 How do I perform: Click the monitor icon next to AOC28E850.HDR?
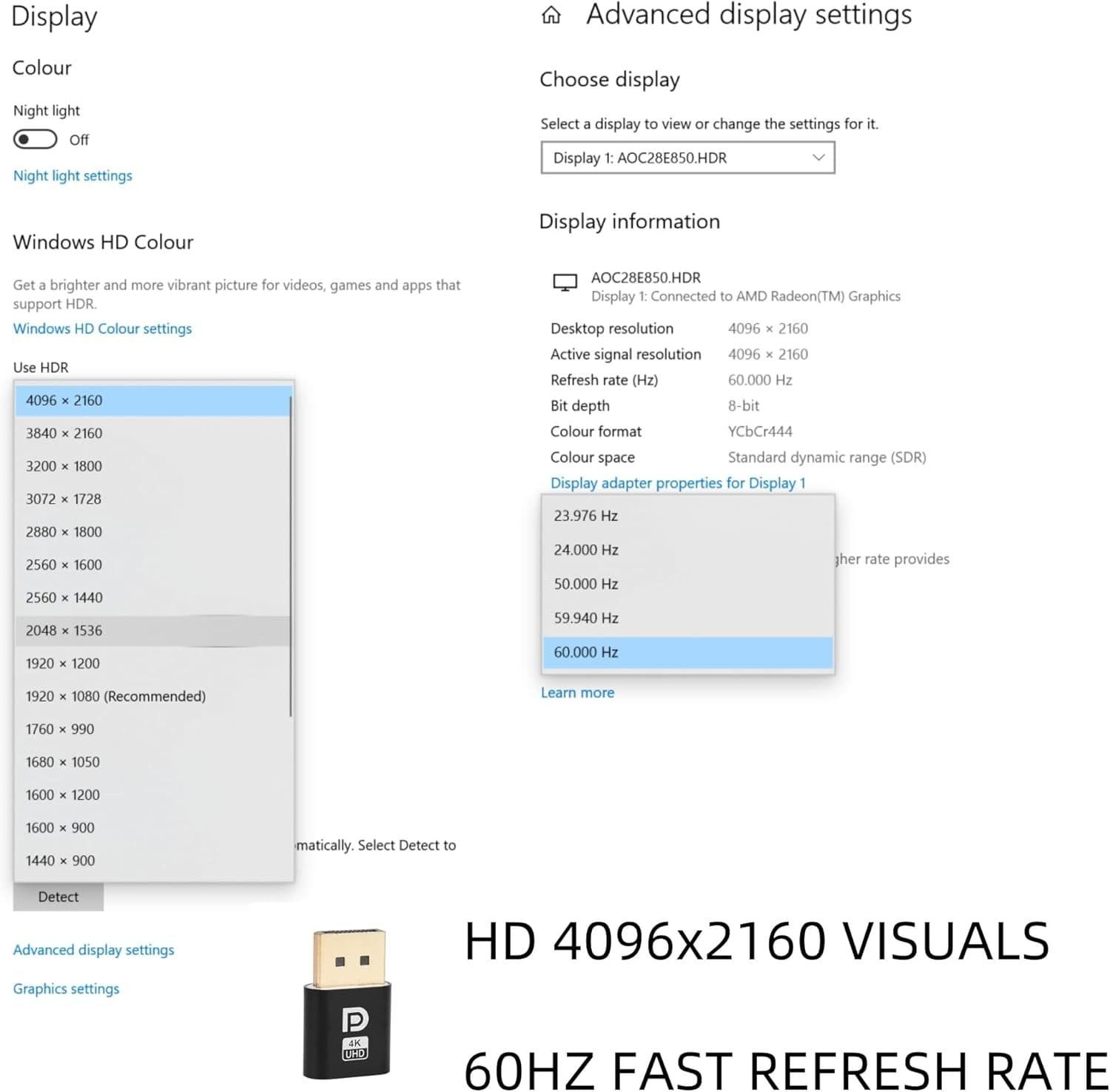565,283
